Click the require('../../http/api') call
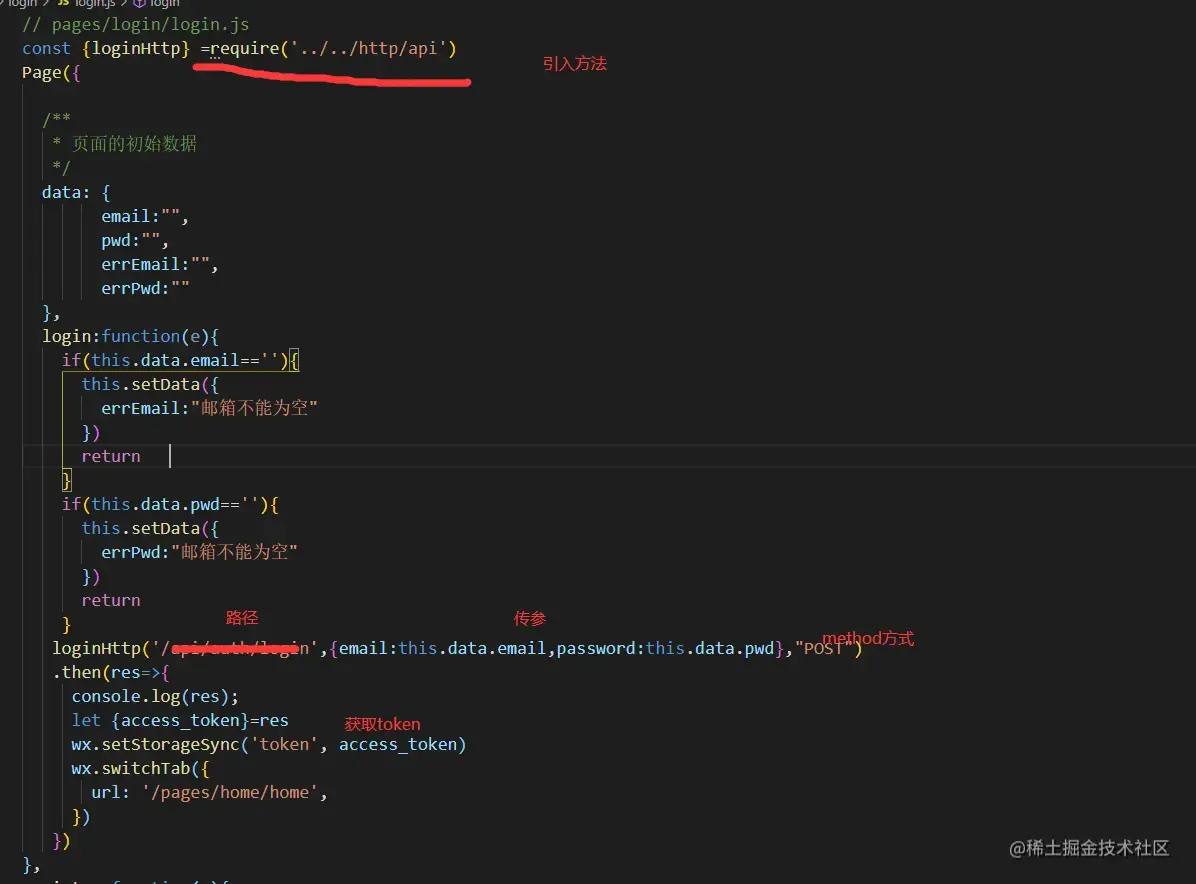The width and height of the screenshot is (1196, 884). pos(333,48)
